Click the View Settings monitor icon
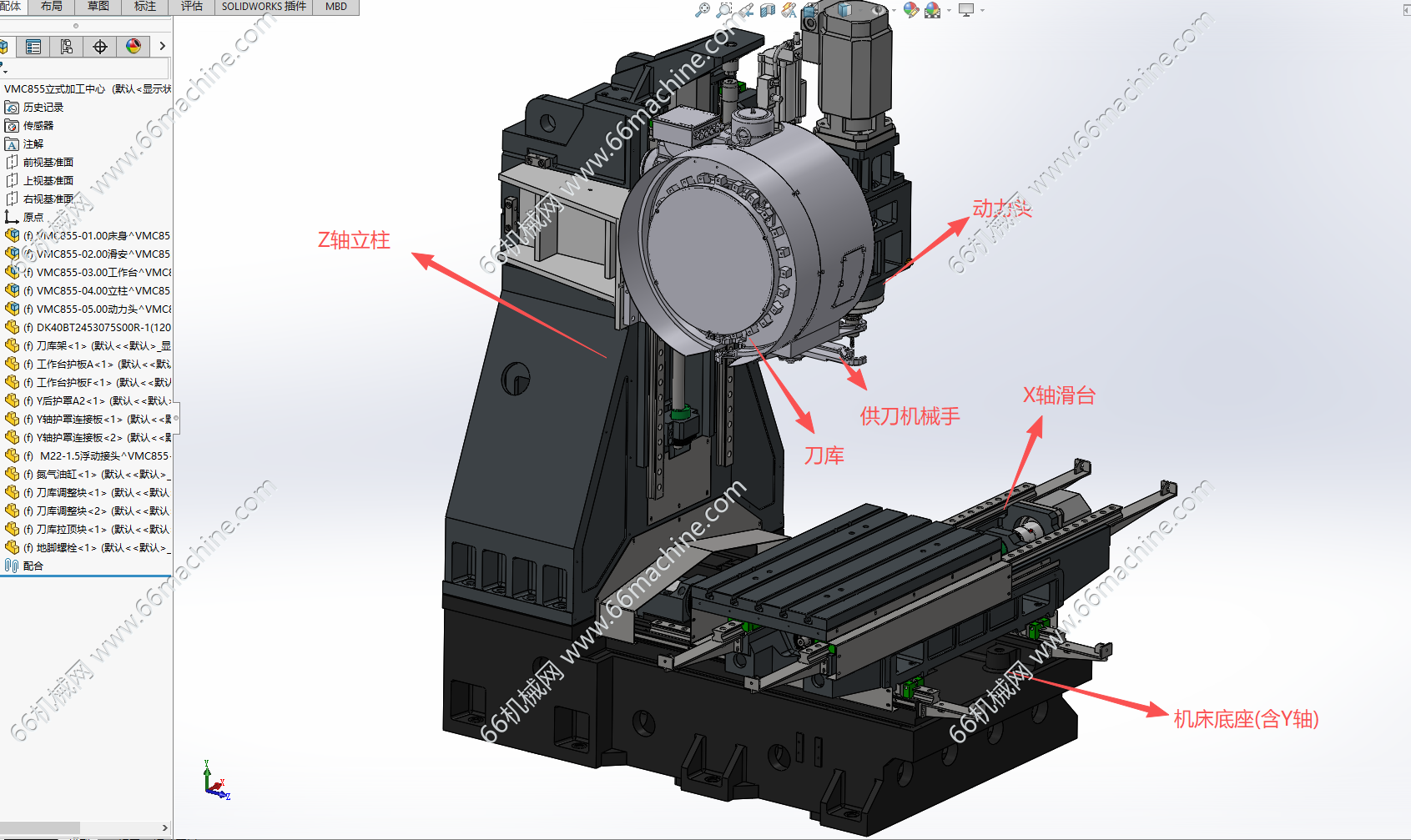This screenshot has height=840, width=1411. [966, 10]
